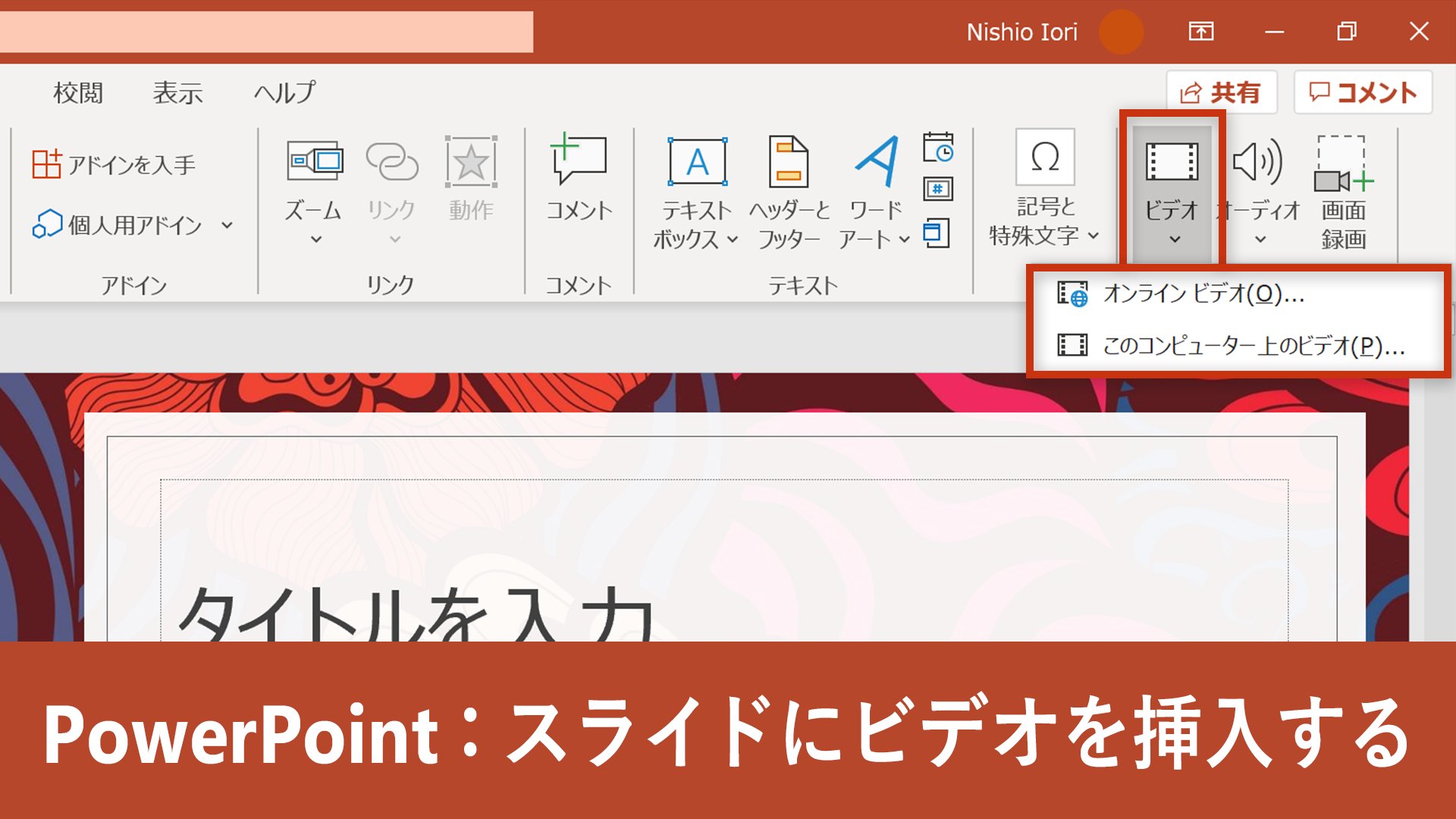Image resolution: width=1456 pixels, height=819 pixels.
Task: Minimize the PowerPoint window
Action: tap(1274, 32)
